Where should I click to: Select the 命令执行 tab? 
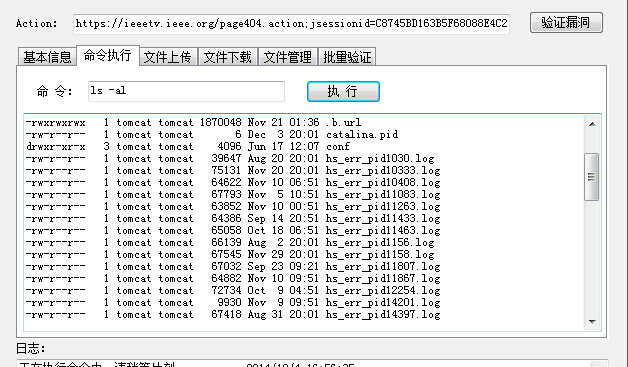107,55
